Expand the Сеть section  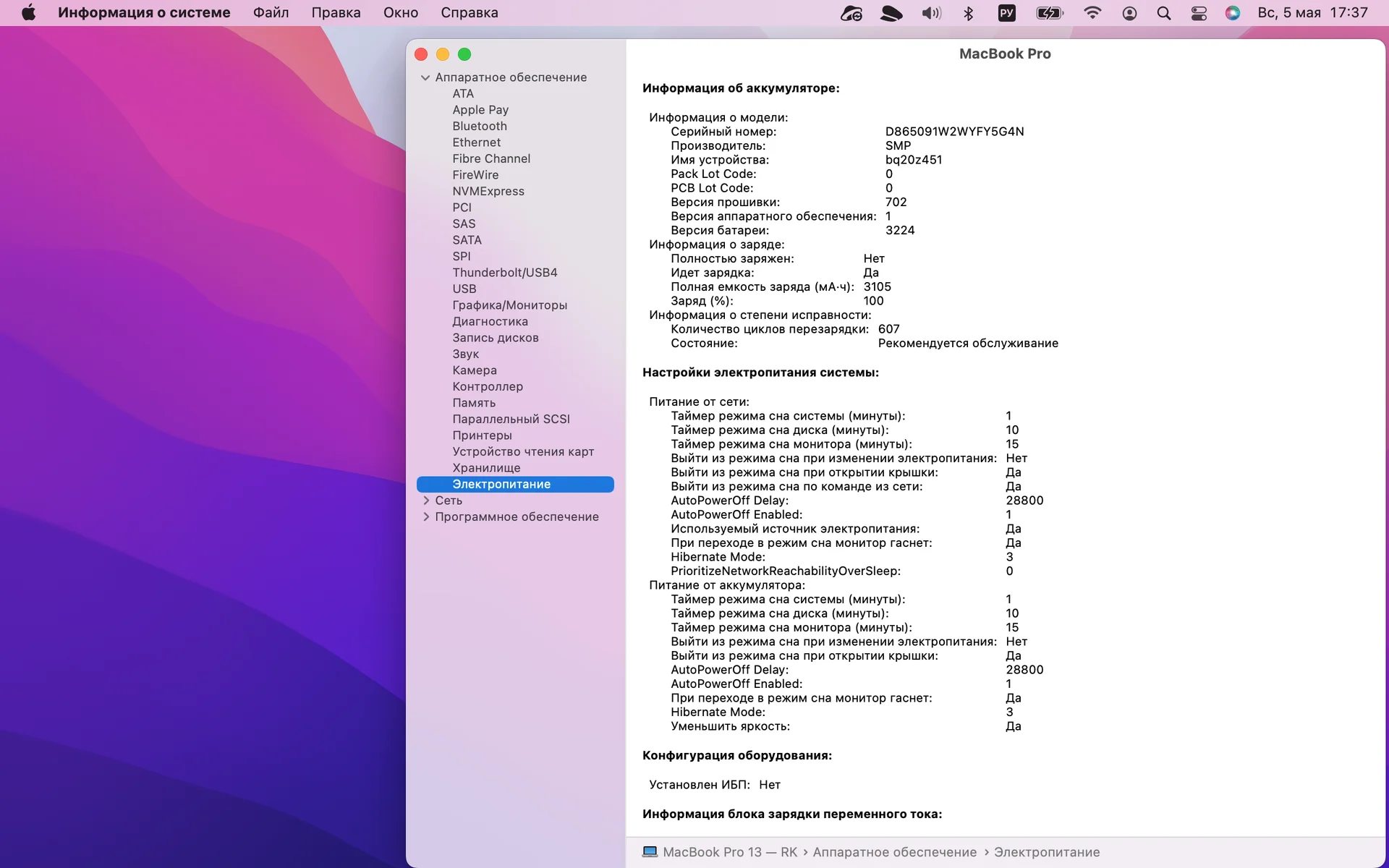[425, 501]
